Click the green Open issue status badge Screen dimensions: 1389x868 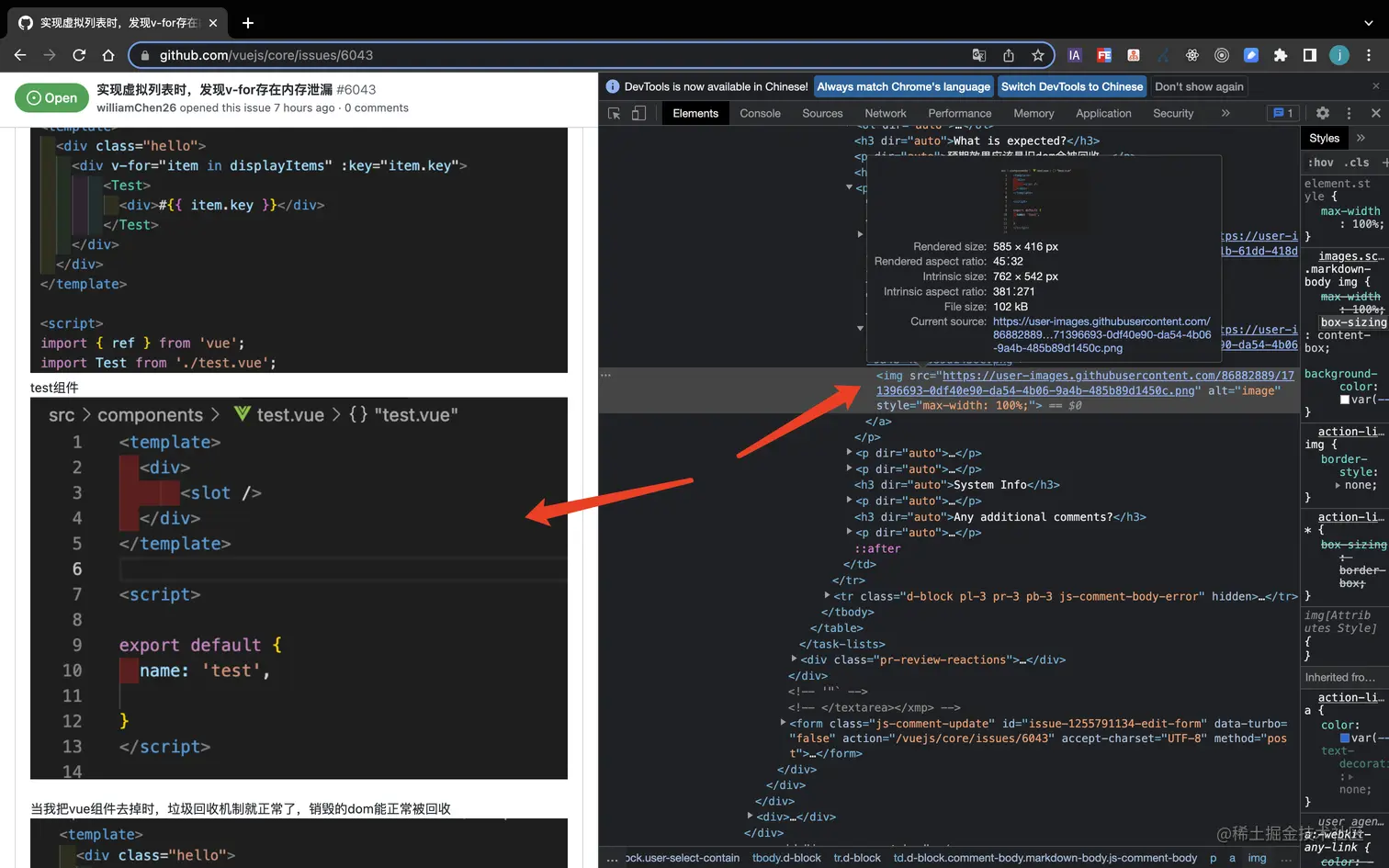[x=51, y=97]
